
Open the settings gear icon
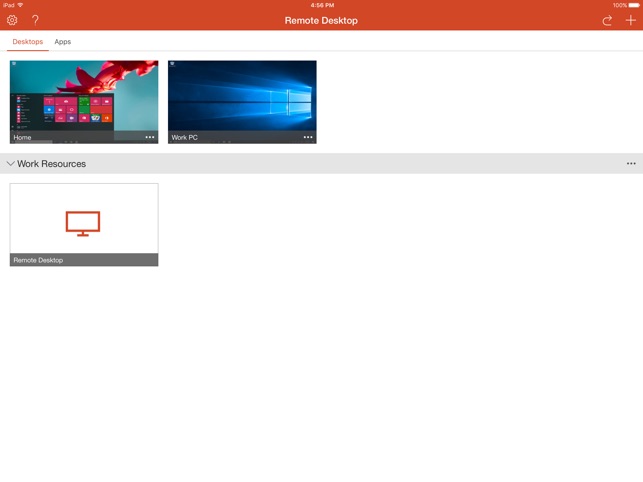[x=12, y=20]
